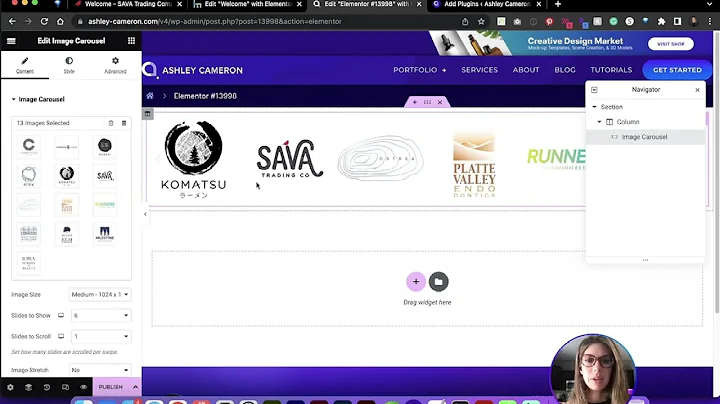
Task: Click section handle add-section plus icon
Action: pyautogui.click(x=415, y=102)
